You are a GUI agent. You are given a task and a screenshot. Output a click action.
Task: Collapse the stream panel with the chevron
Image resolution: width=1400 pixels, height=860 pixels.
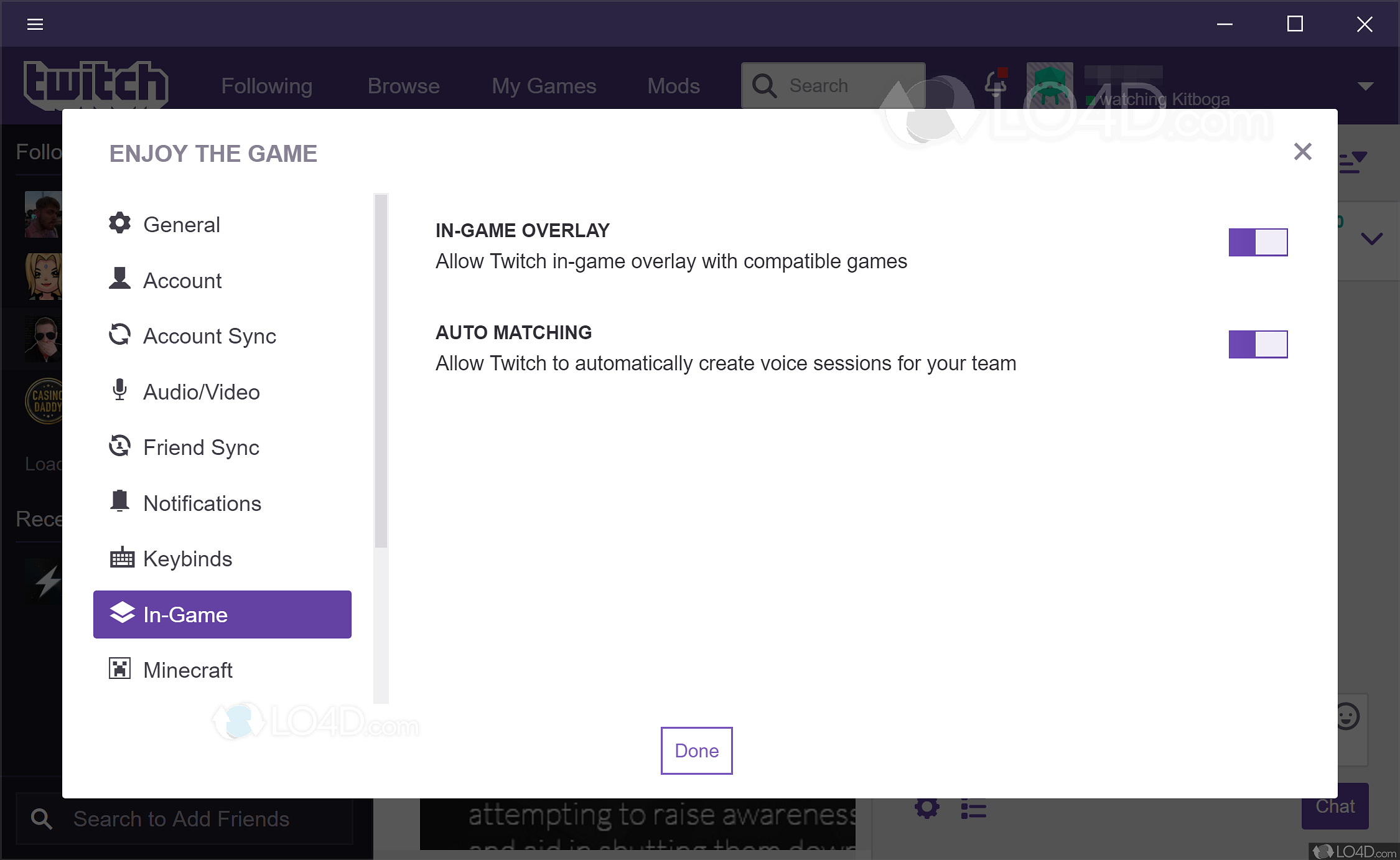point(1373,238)
